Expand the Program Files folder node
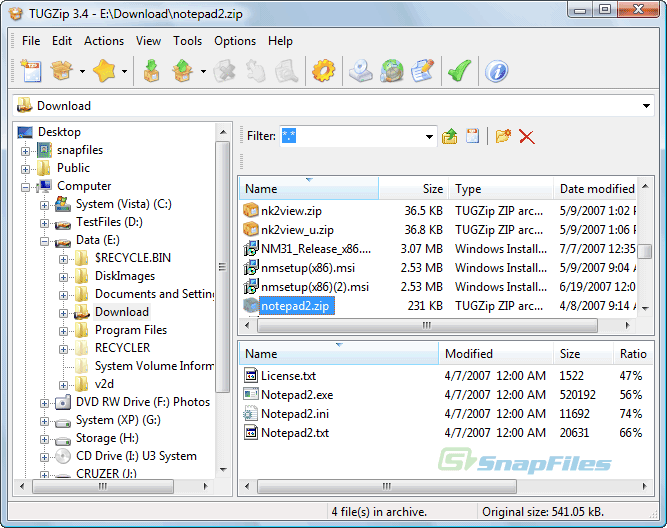 click(63, 331)
